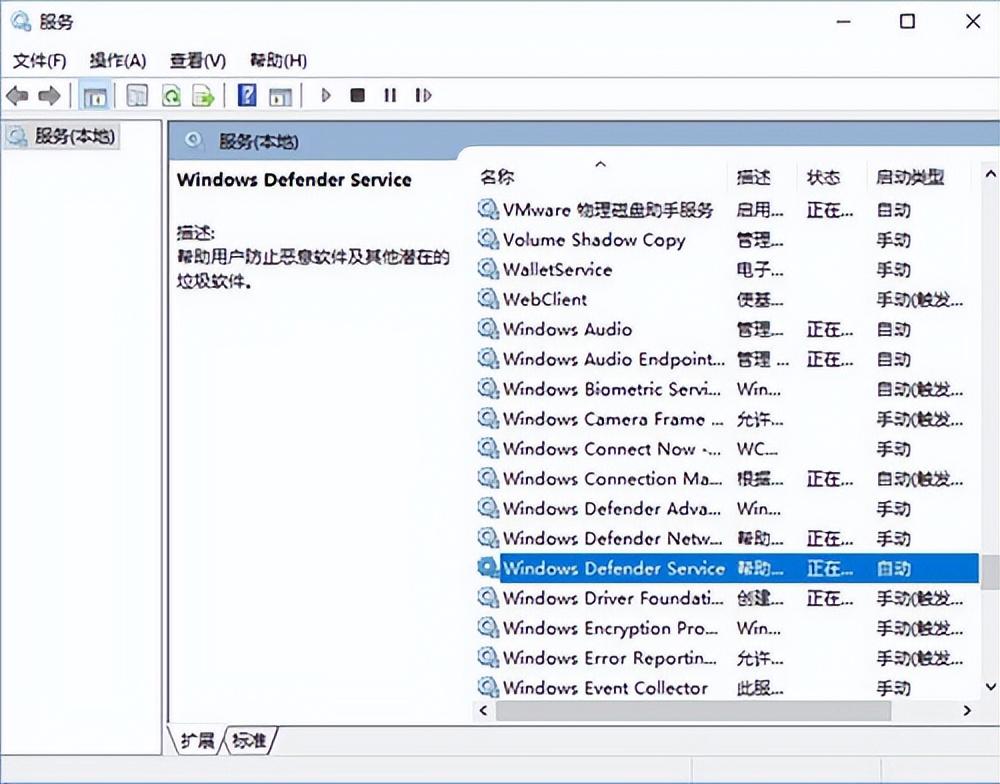The width and height of the screenshot is (1000, 784).
Task: Click the gear icon beside Windows Defender Service
Action: click(488, 568)
